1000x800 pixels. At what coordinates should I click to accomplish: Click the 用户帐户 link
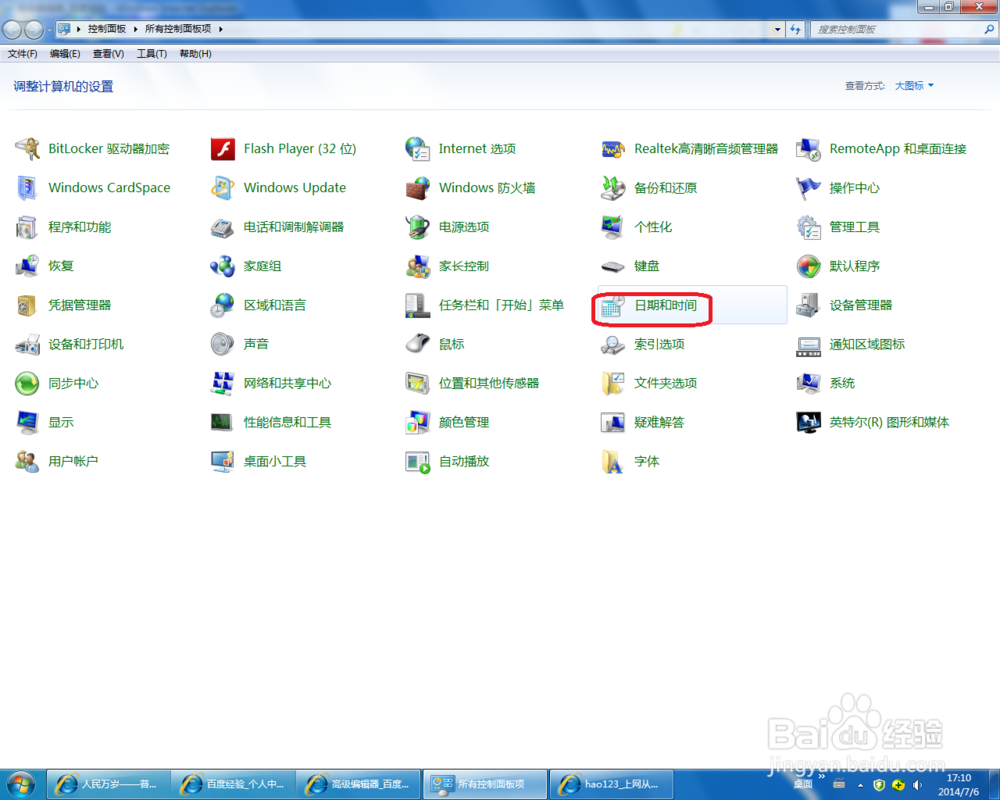tap(73, 461)
